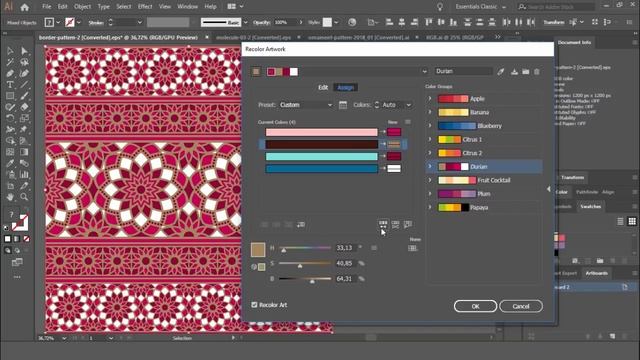This screenshot has height=360, width=640.
Task: Select the Selection tool arrow
Action: click(10, 51)
